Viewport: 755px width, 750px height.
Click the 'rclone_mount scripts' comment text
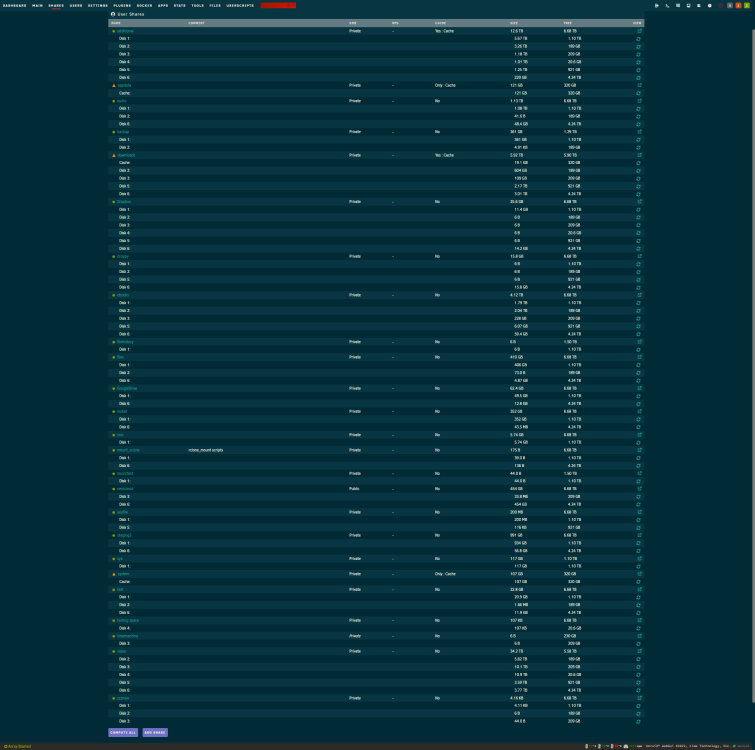(206, 450)
